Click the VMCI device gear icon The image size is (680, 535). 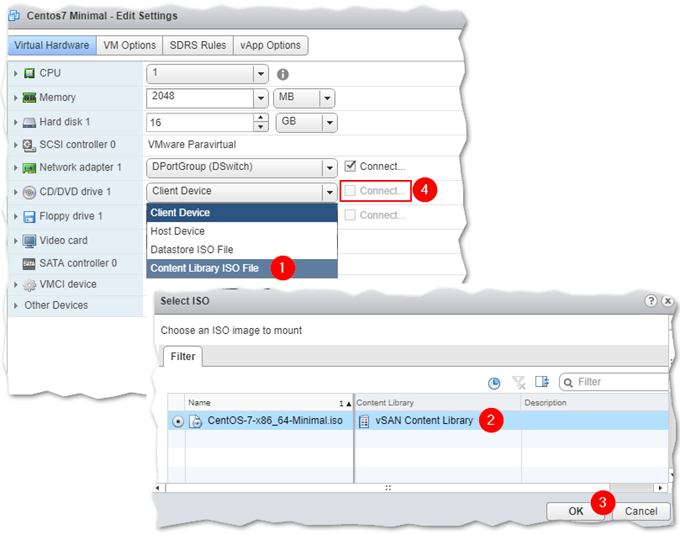29,285
